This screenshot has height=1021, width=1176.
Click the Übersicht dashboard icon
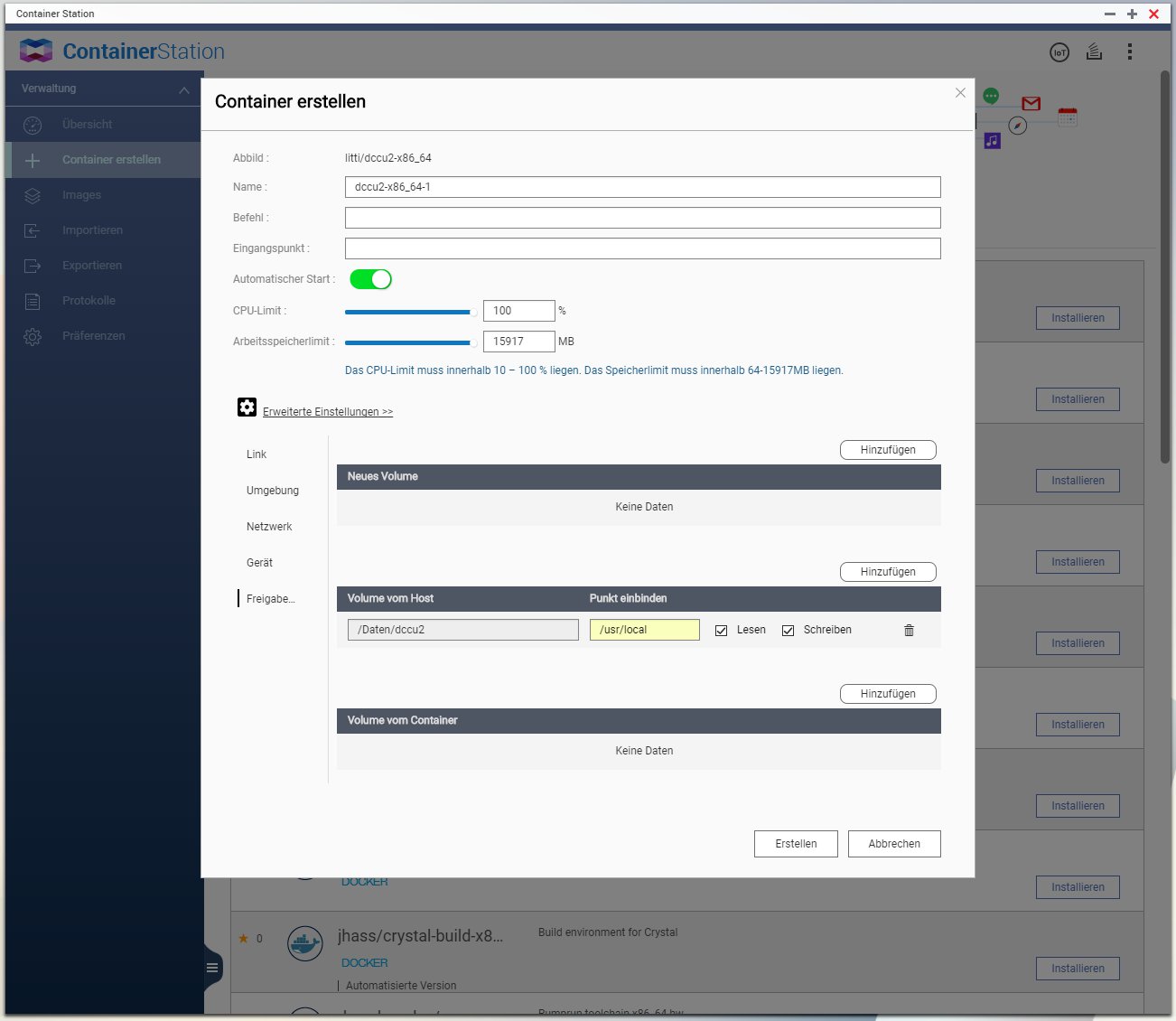pyautogui.click(x=33, y=125)
